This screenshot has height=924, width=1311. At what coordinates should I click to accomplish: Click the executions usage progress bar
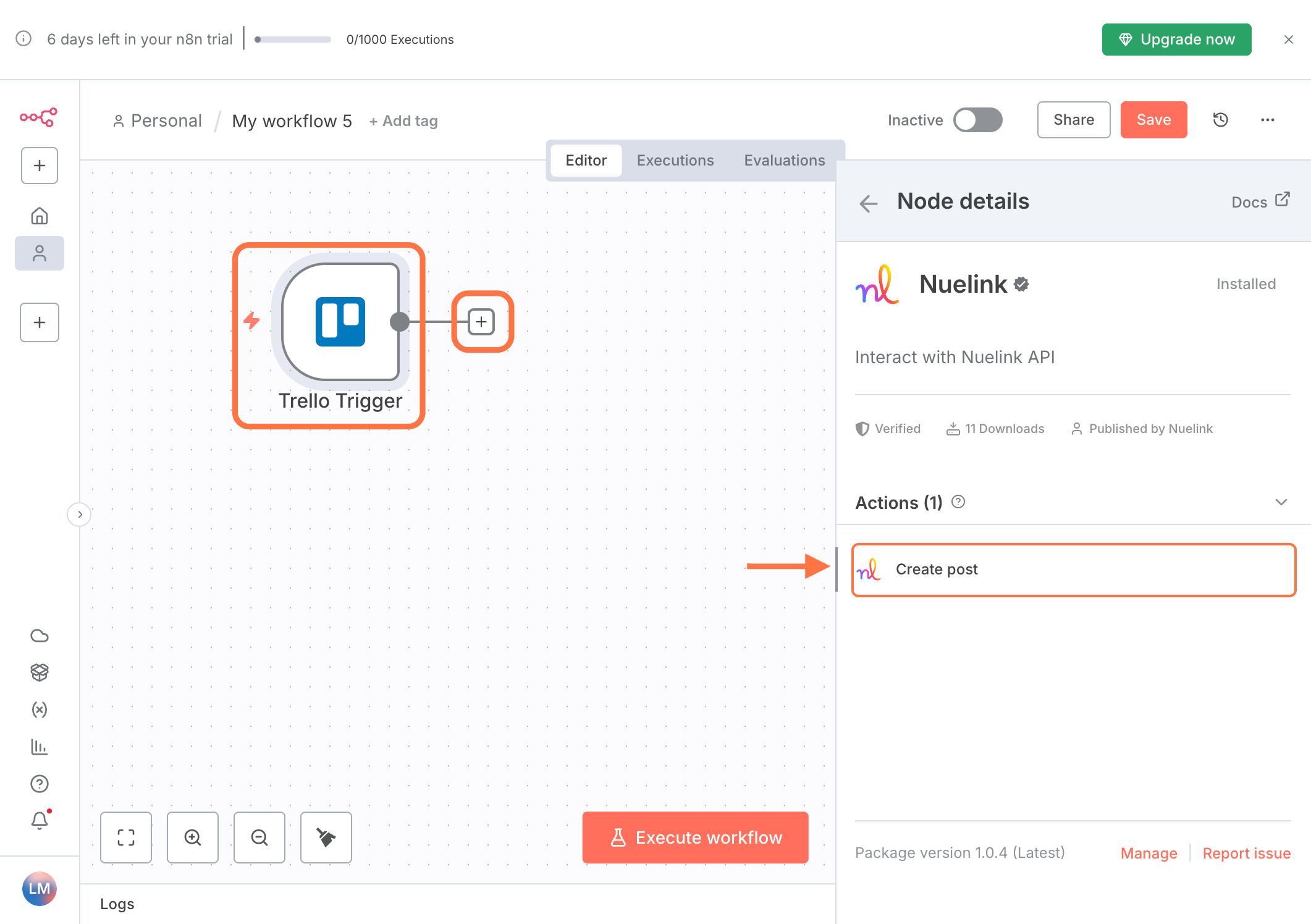point(293,40)
